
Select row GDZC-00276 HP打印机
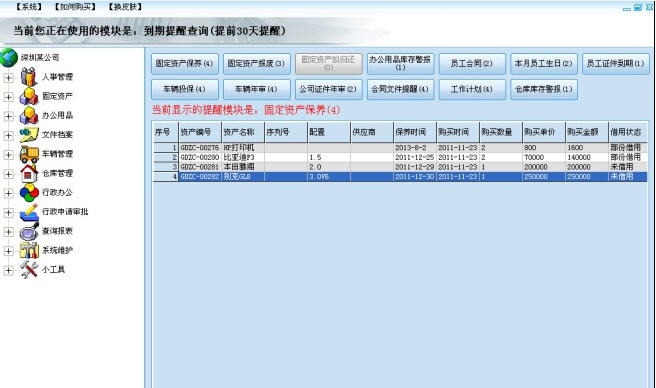(x=400, y=148)
